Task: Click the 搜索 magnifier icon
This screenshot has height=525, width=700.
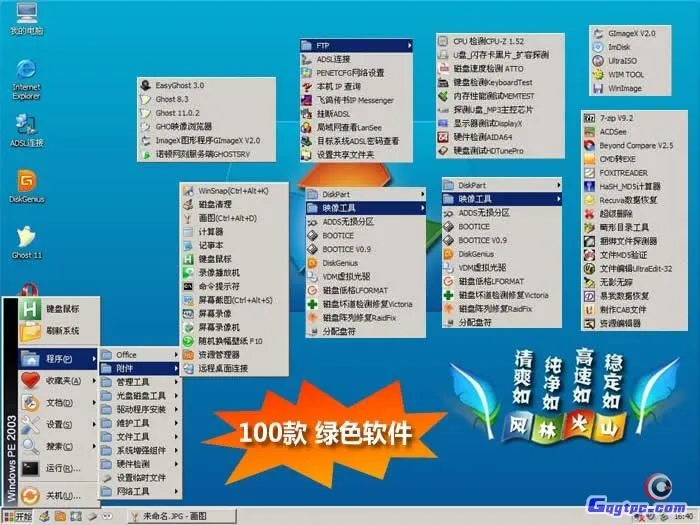Action: click(30, 446)
